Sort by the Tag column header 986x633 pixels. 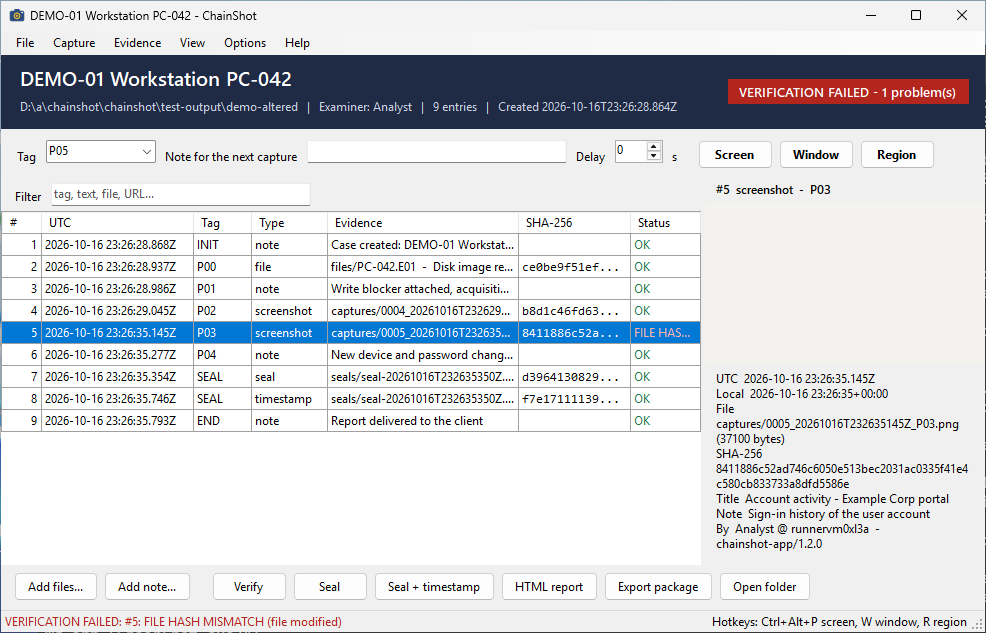click(223, 223)
